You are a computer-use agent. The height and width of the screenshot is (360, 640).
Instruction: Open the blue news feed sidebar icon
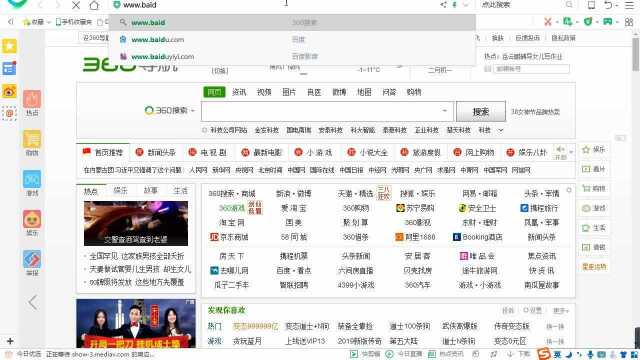tap(9, 69)
